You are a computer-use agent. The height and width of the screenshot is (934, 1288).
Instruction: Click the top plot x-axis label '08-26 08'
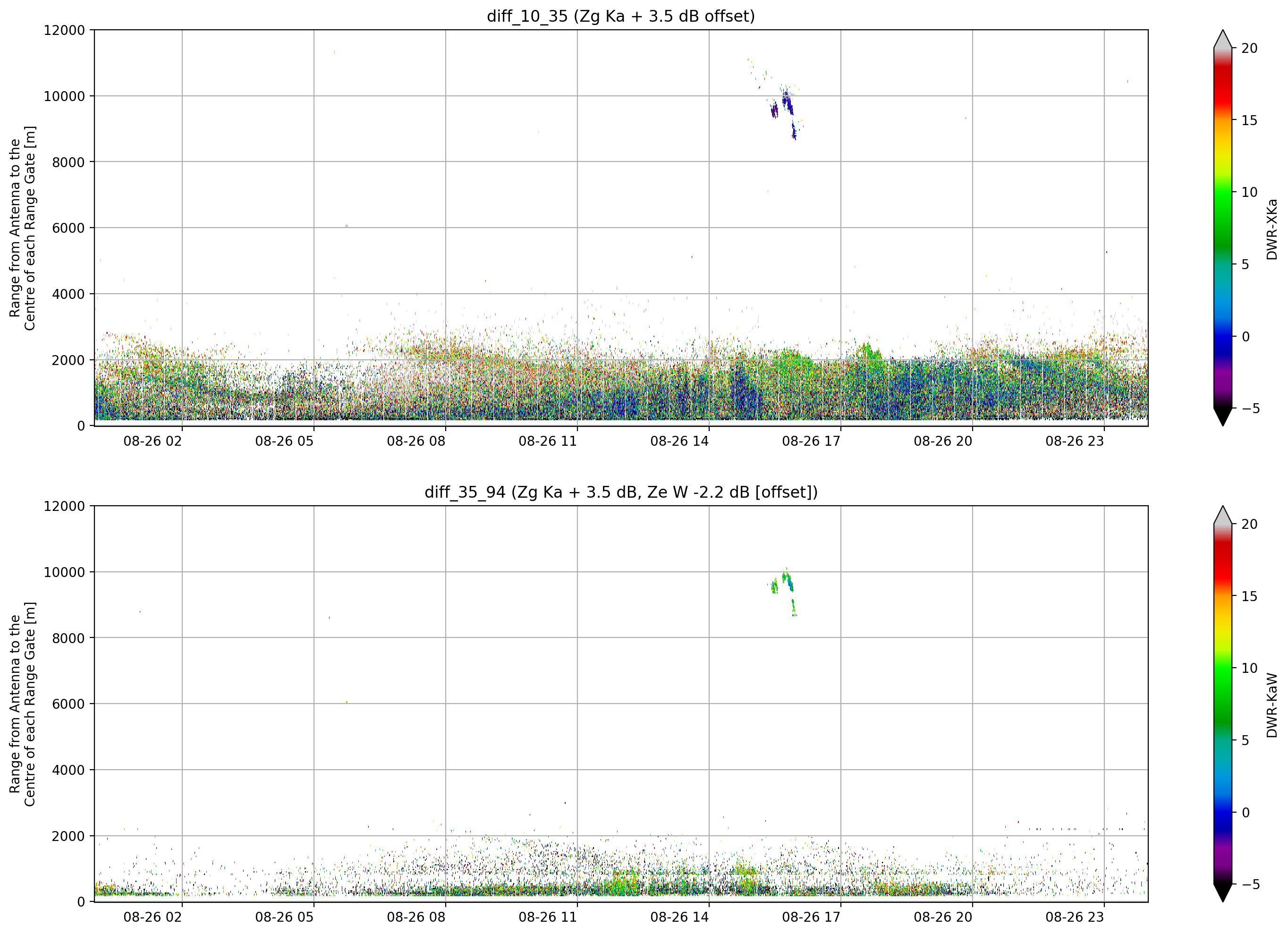click(x=416, y=441)
